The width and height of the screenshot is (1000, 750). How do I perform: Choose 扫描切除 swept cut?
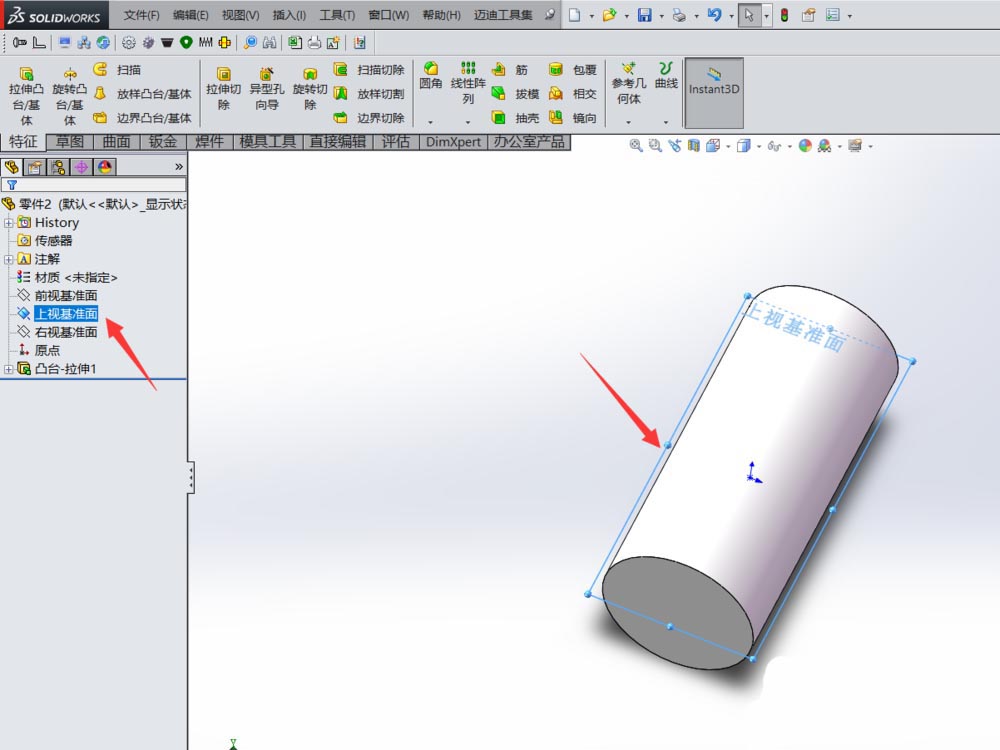(x=369, y=70)
